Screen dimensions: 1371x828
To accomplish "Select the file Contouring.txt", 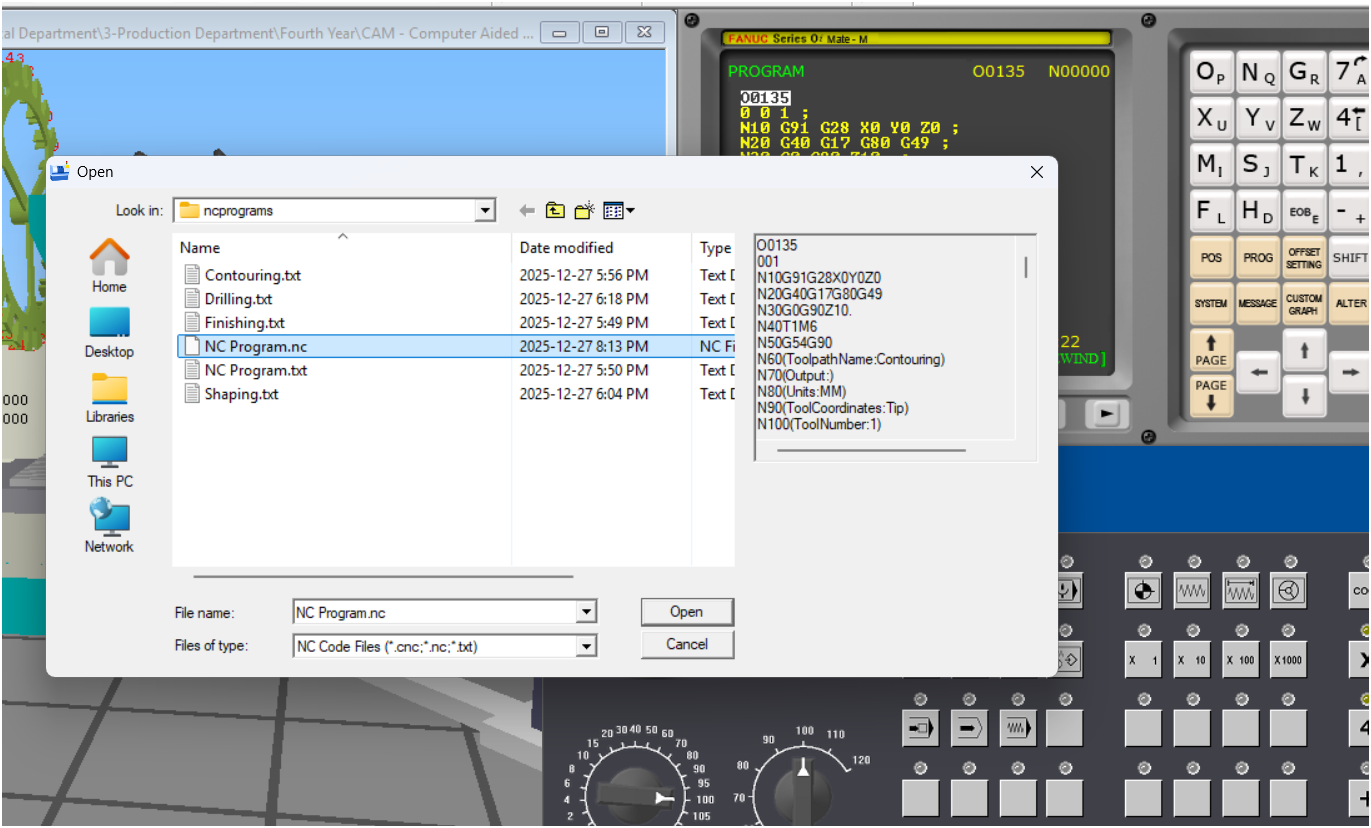I will coord(252,275).
